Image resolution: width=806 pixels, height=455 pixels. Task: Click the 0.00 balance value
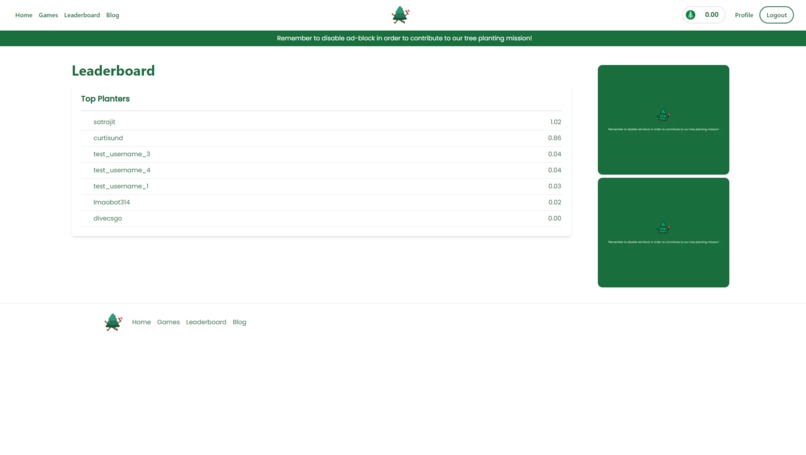pyautogui.click(x=711, y=15)
